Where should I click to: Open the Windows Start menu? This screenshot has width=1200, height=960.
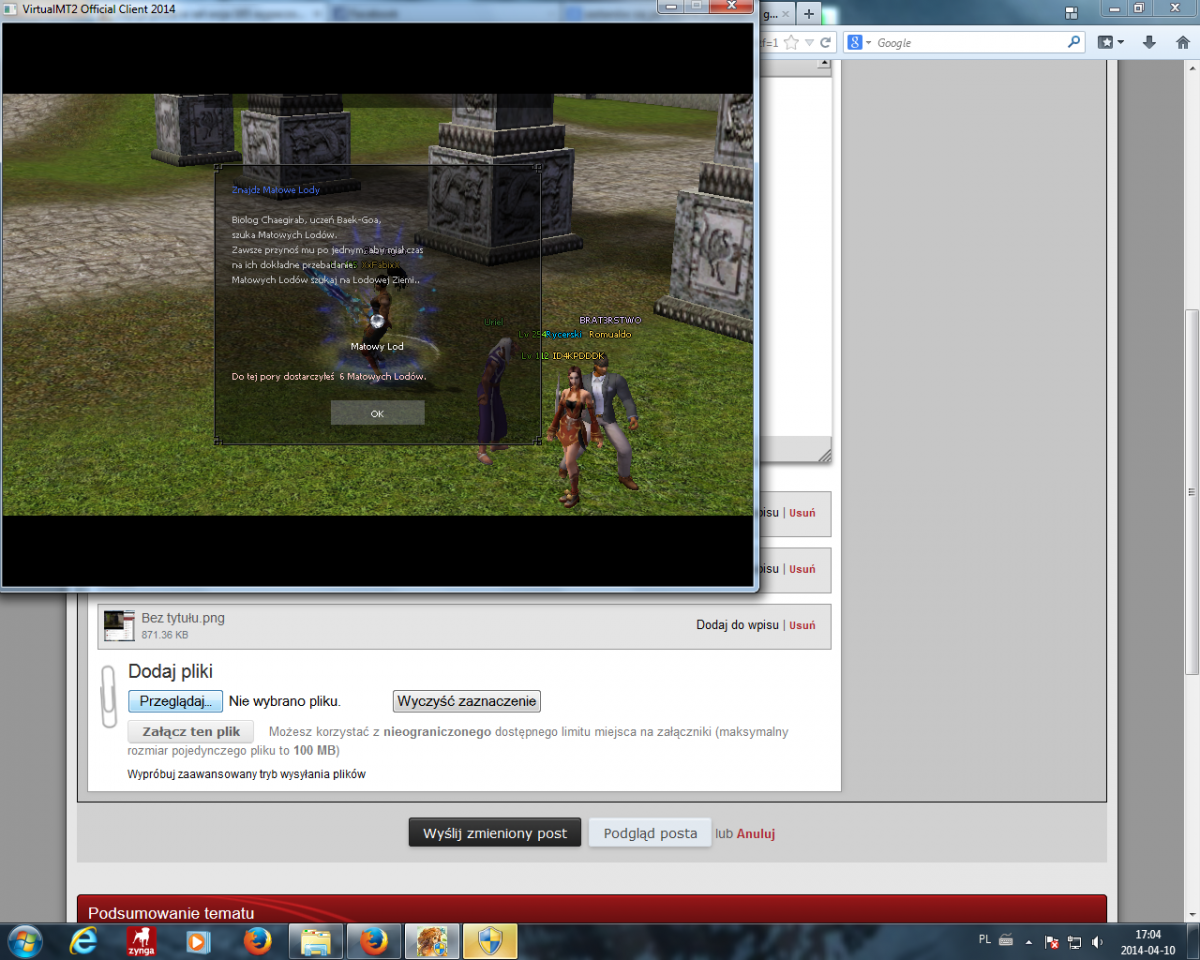click(25, 941)
